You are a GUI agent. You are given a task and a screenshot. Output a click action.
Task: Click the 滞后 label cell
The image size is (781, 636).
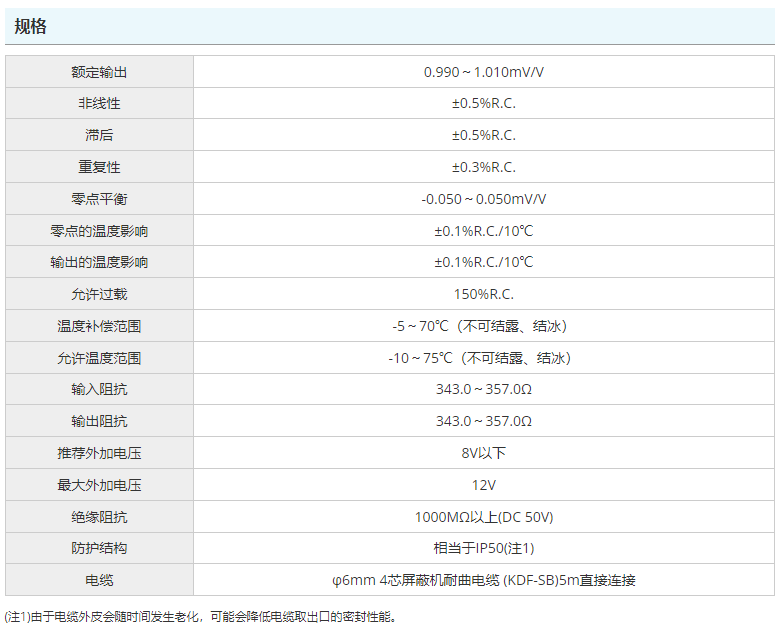coord(99,135)
